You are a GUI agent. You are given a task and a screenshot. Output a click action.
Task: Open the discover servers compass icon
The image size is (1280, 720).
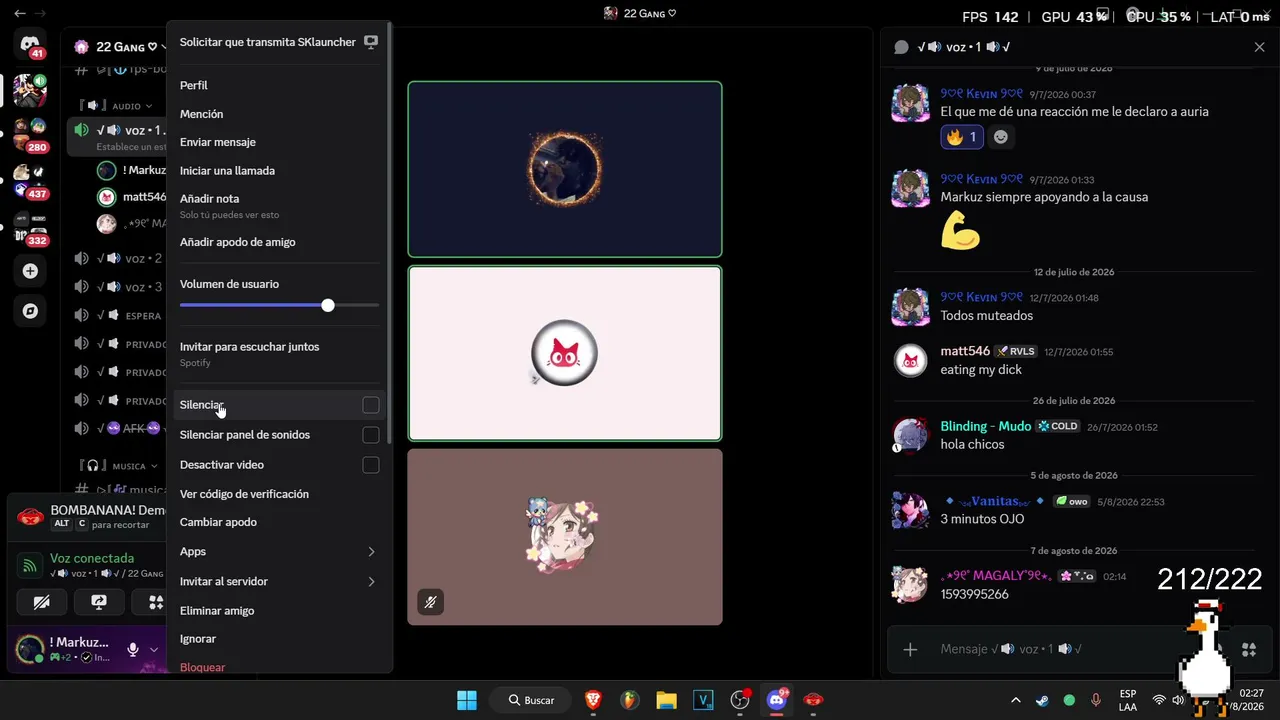click(x=30, y=311)
